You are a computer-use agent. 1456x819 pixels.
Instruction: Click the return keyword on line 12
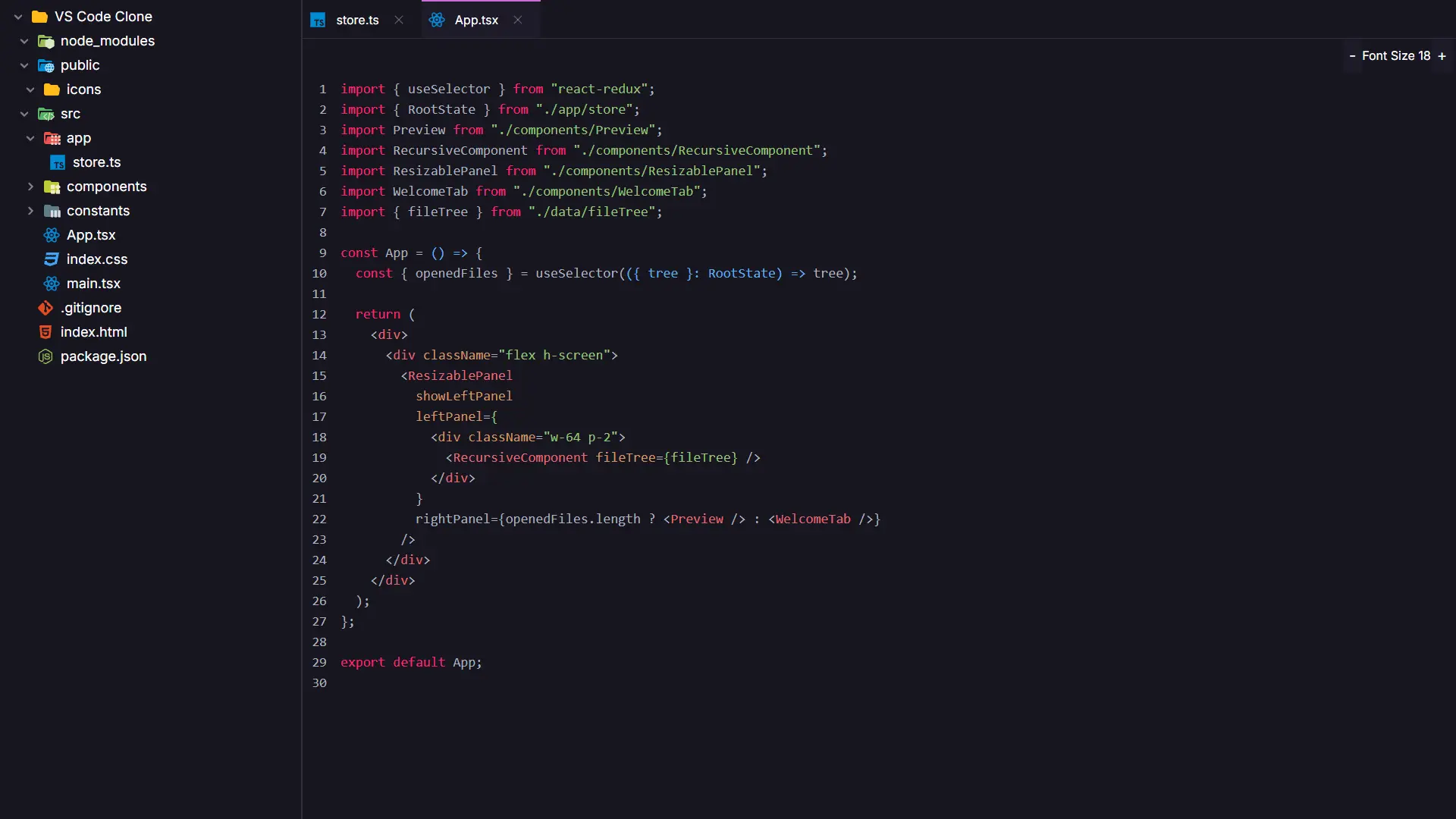pos(378,315)
